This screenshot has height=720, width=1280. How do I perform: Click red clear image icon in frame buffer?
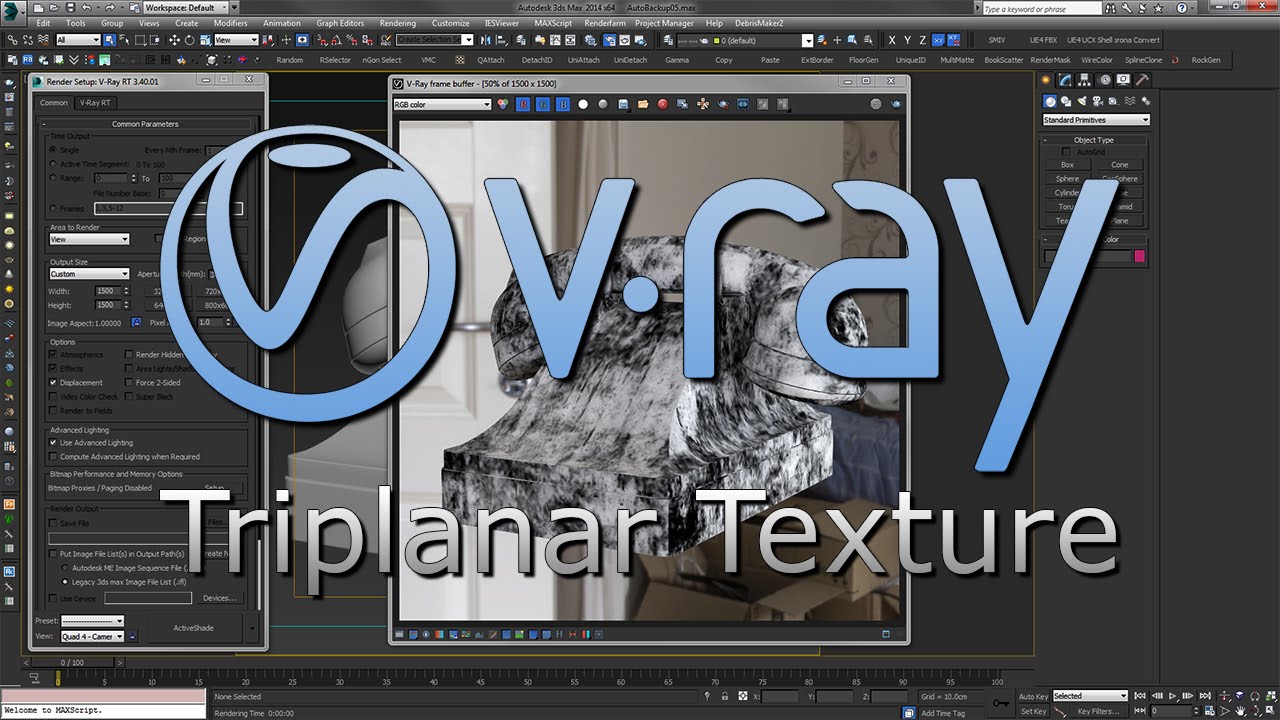coord(662,104)
